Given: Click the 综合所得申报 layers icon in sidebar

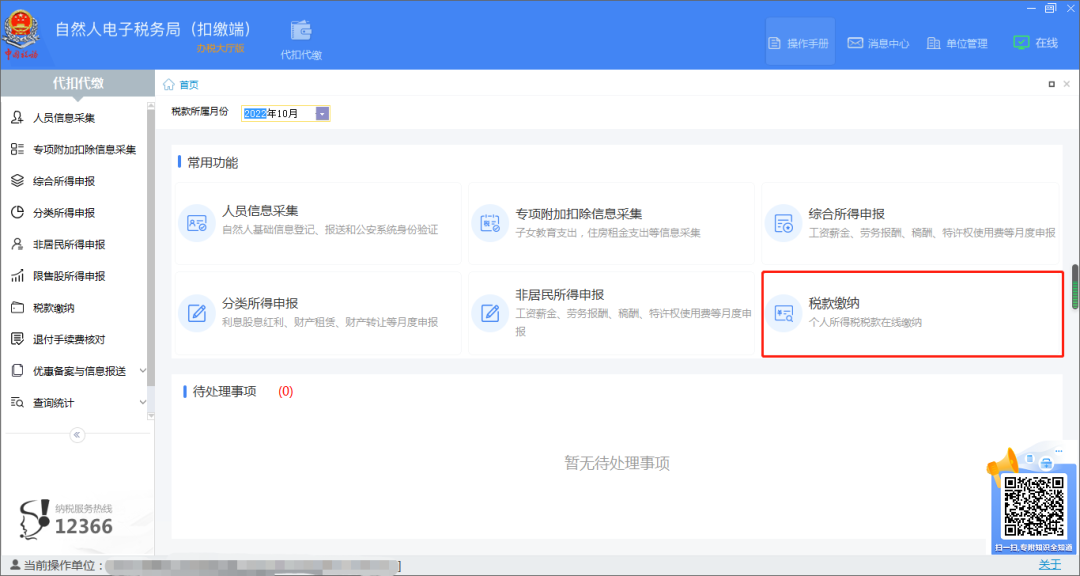Looking at the screenshot, I should [17, 181].
